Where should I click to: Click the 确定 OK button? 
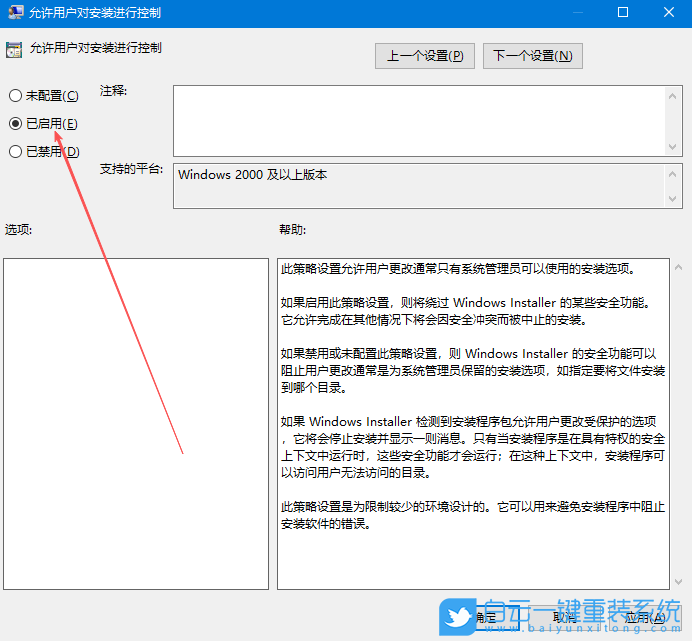pos(485,618)
